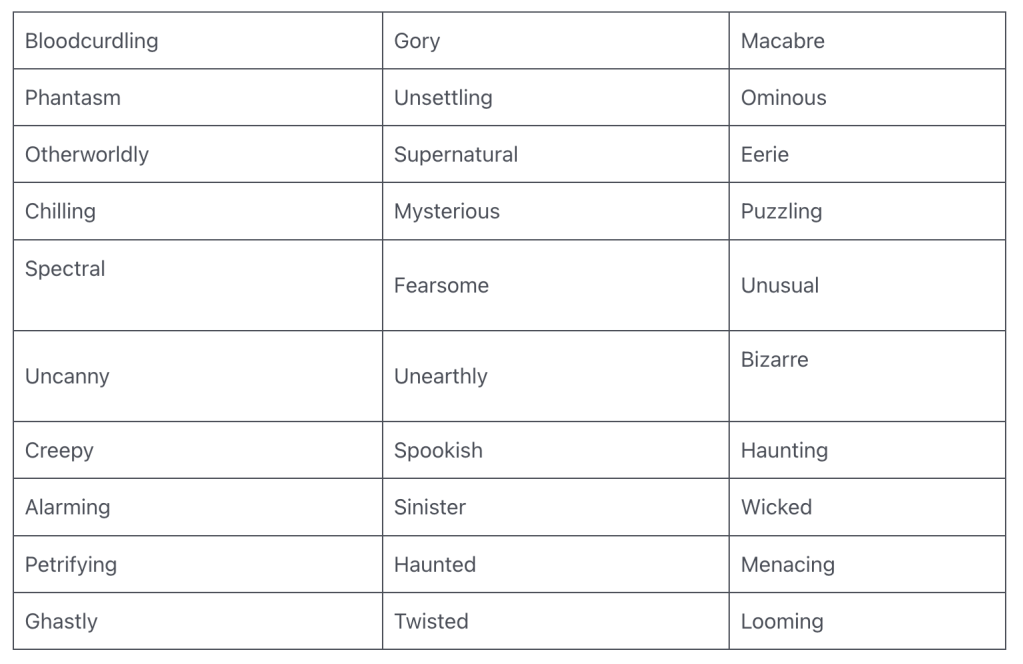Image resolution: width=1023 pixels, height=664 pixels.
Task: Click the Unsettling table cell
Action: 443,98
